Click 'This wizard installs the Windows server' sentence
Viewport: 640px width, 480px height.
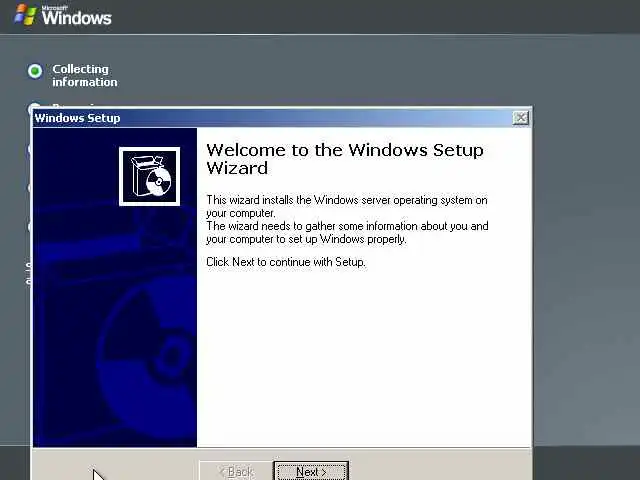point(347,207)
